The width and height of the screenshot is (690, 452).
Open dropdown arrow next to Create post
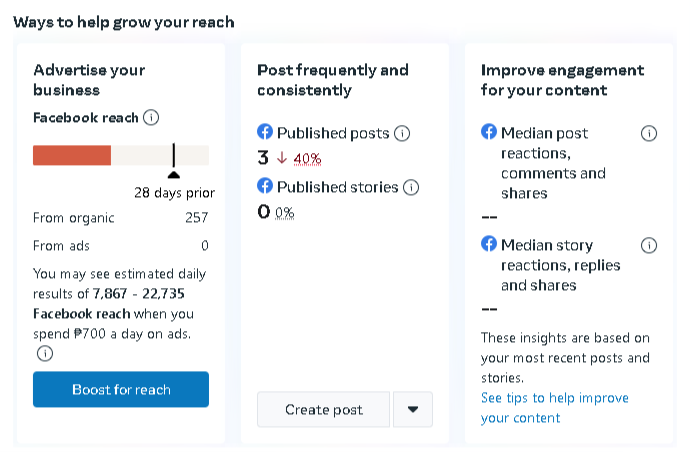tap(413, 409)
